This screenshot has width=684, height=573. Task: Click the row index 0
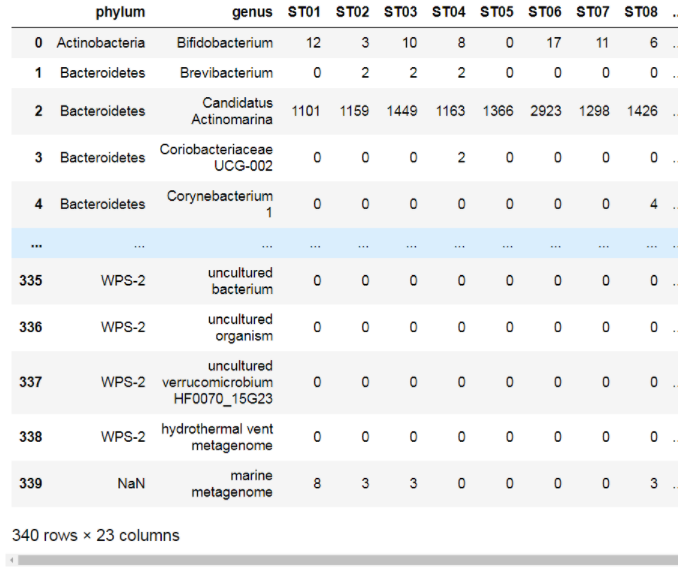[38, 43]
